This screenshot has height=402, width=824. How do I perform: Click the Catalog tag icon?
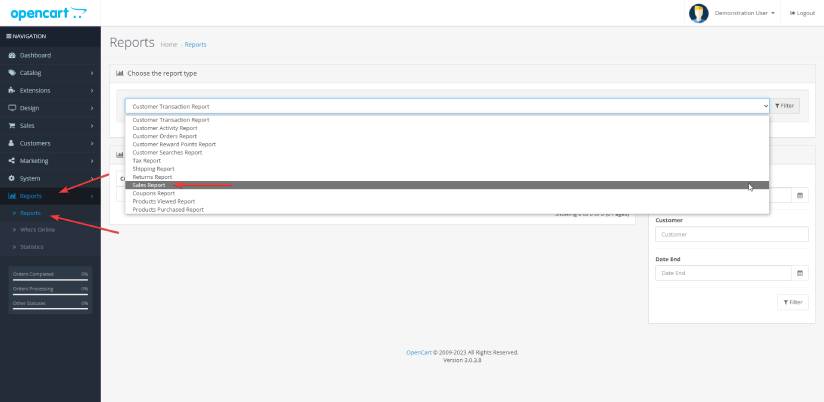(x=11, y=73)
